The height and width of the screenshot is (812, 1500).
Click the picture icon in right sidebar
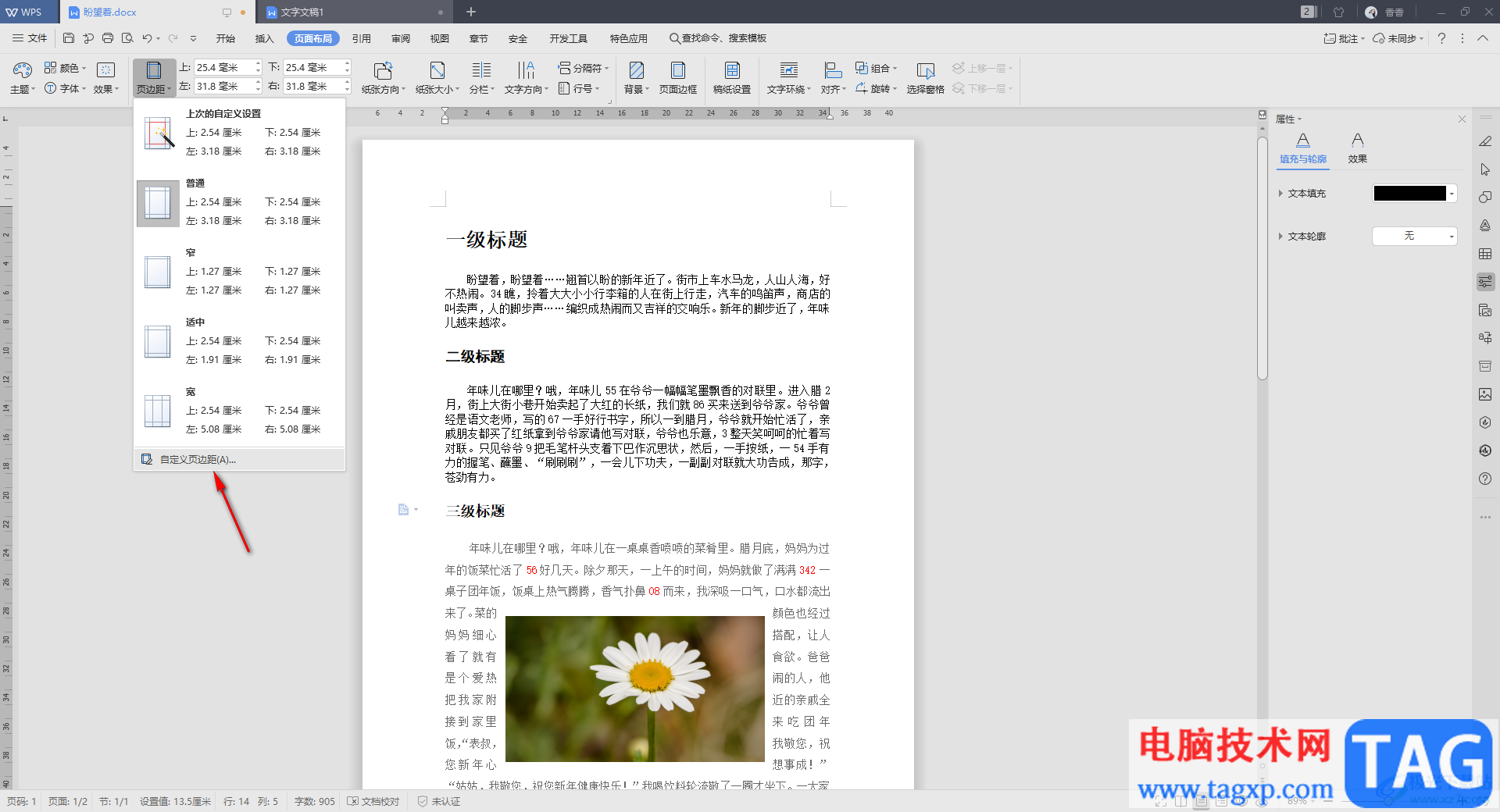pyautogui.click(x=1485, y=394)
